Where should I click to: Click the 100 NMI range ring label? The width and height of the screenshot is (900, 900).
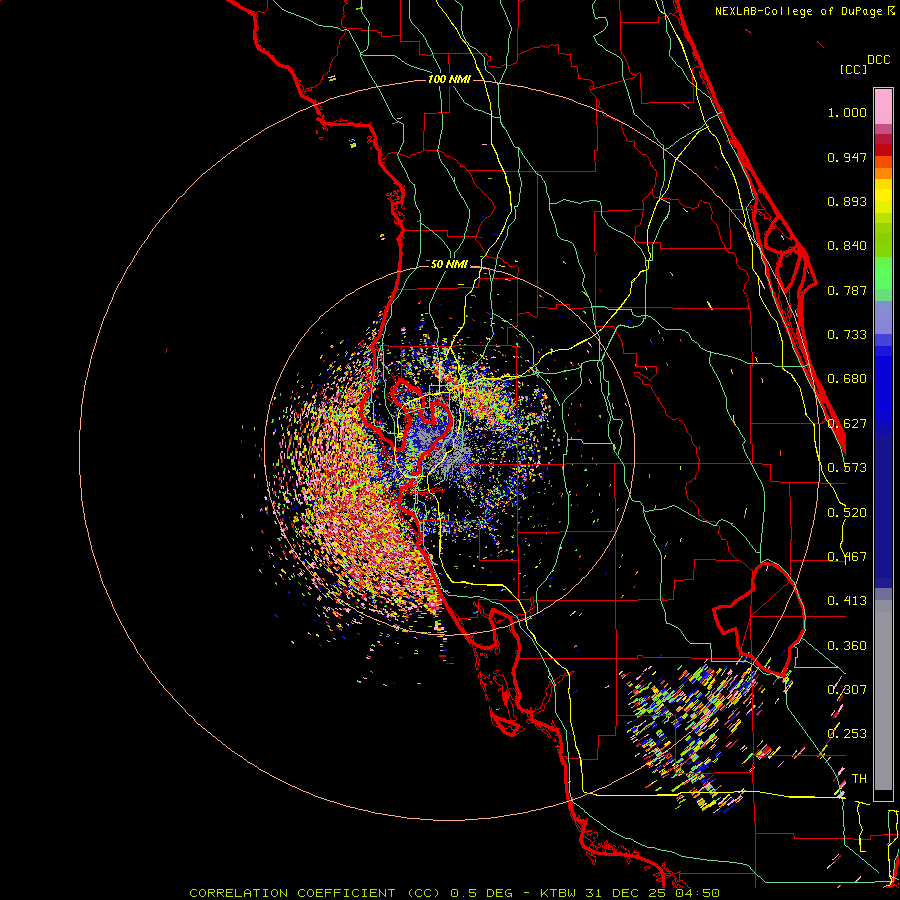(x=449, y=79)
